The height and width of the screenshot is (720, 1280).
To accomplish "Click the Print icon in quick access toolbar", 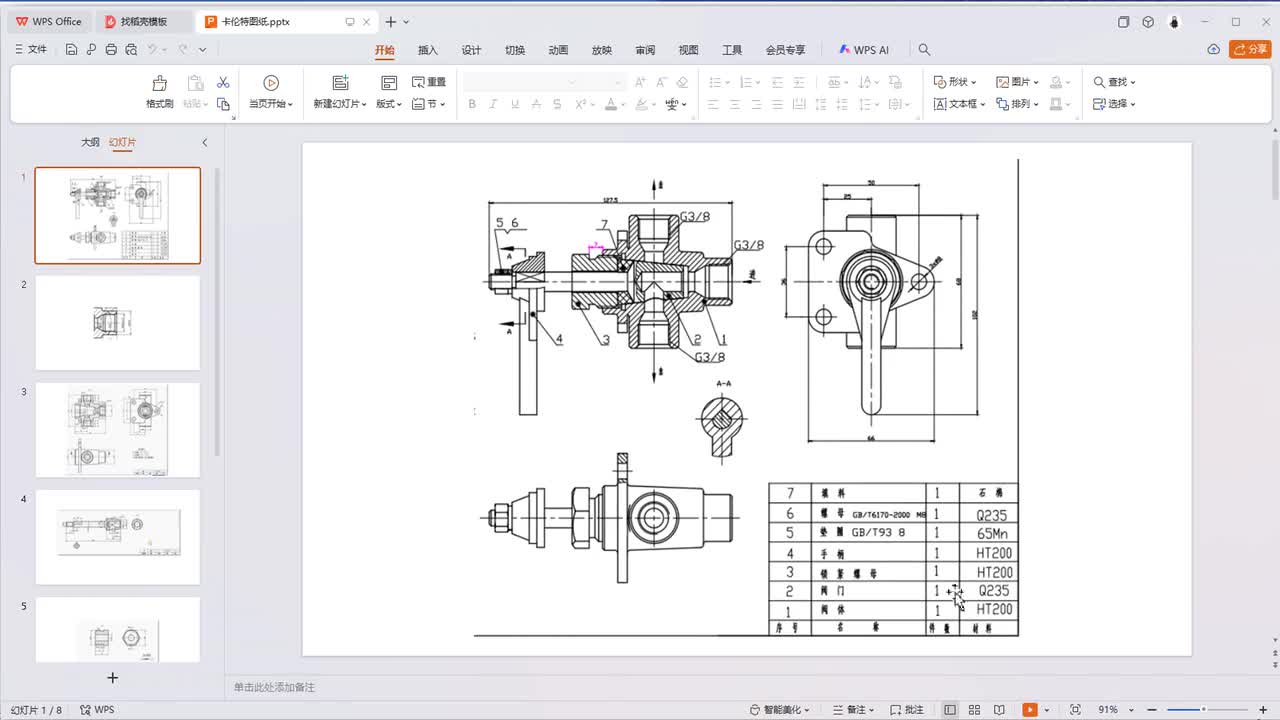I will (x=111, y=50).
